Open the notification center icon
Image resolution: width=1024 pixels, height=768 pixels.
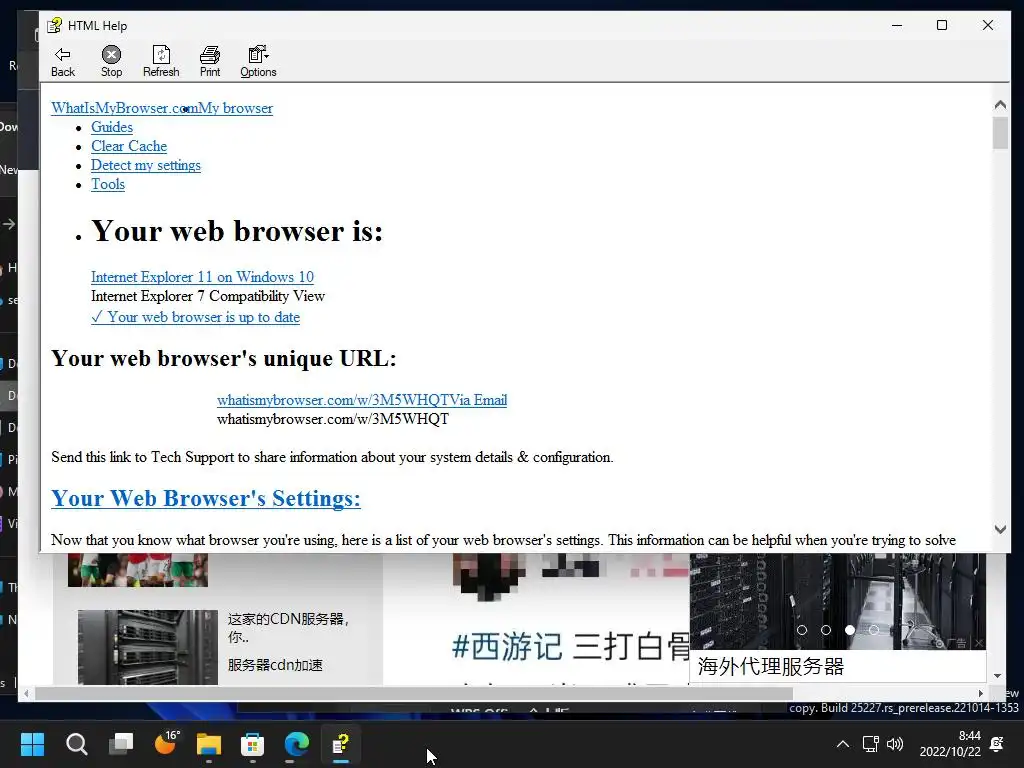(997, 744)
